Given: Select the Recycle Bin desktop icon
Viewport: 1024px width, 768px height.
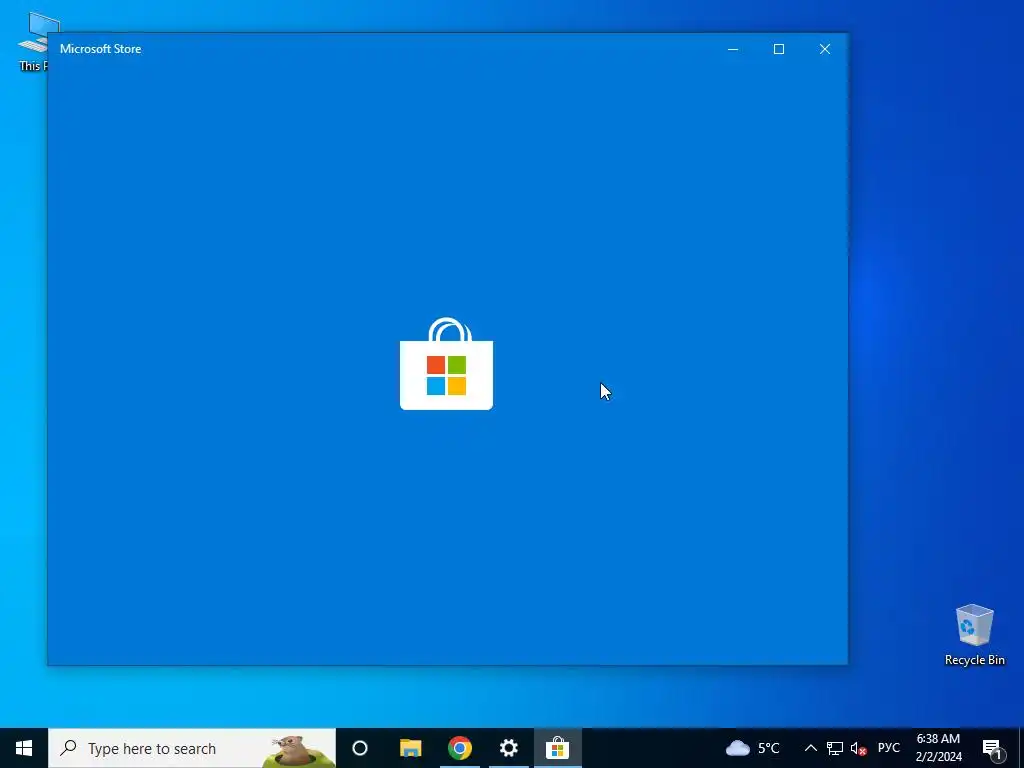Looking at the screenshot, I should [974, 635].
